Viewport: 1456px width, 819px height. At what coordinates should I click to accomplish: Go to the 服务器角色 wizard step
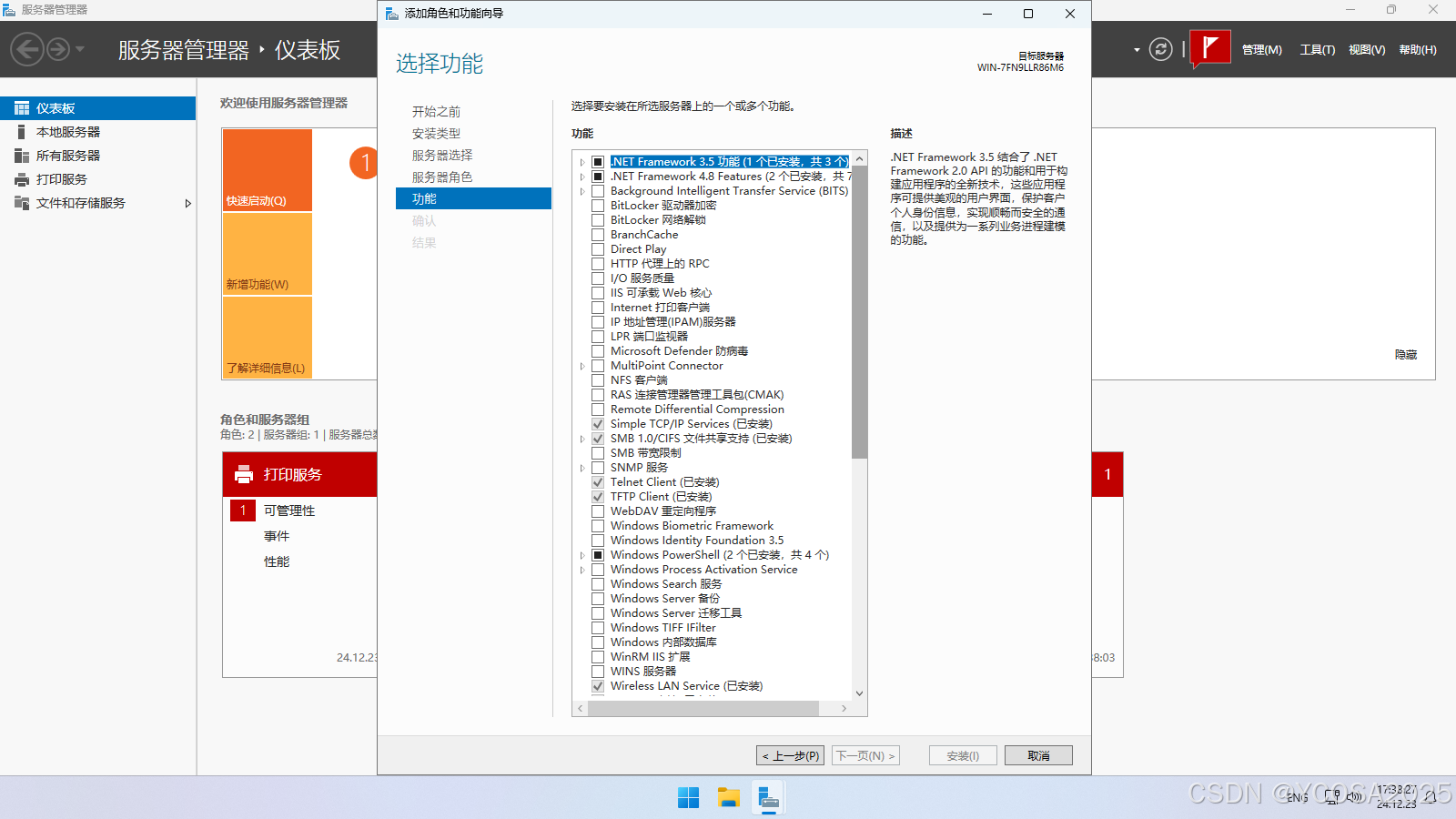pyautogui.click(x=442, y=177)
